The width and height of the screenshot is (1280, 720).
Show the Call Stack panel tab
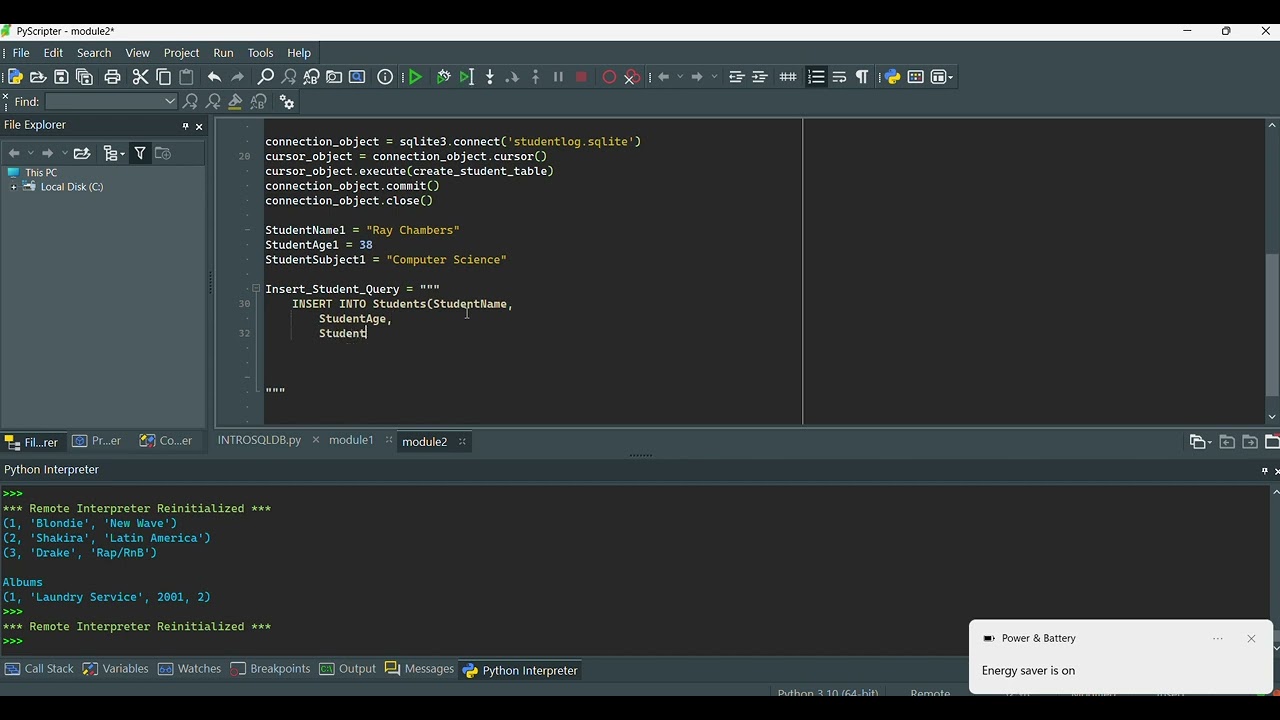(x=39, y=669)
